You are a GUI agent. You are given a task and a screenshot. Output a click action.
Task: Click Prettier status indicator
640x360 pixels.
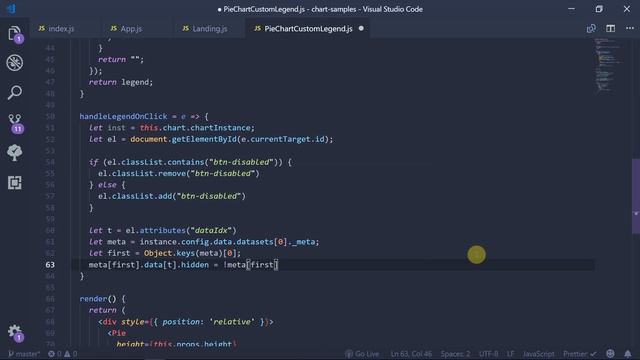[580, 354]
